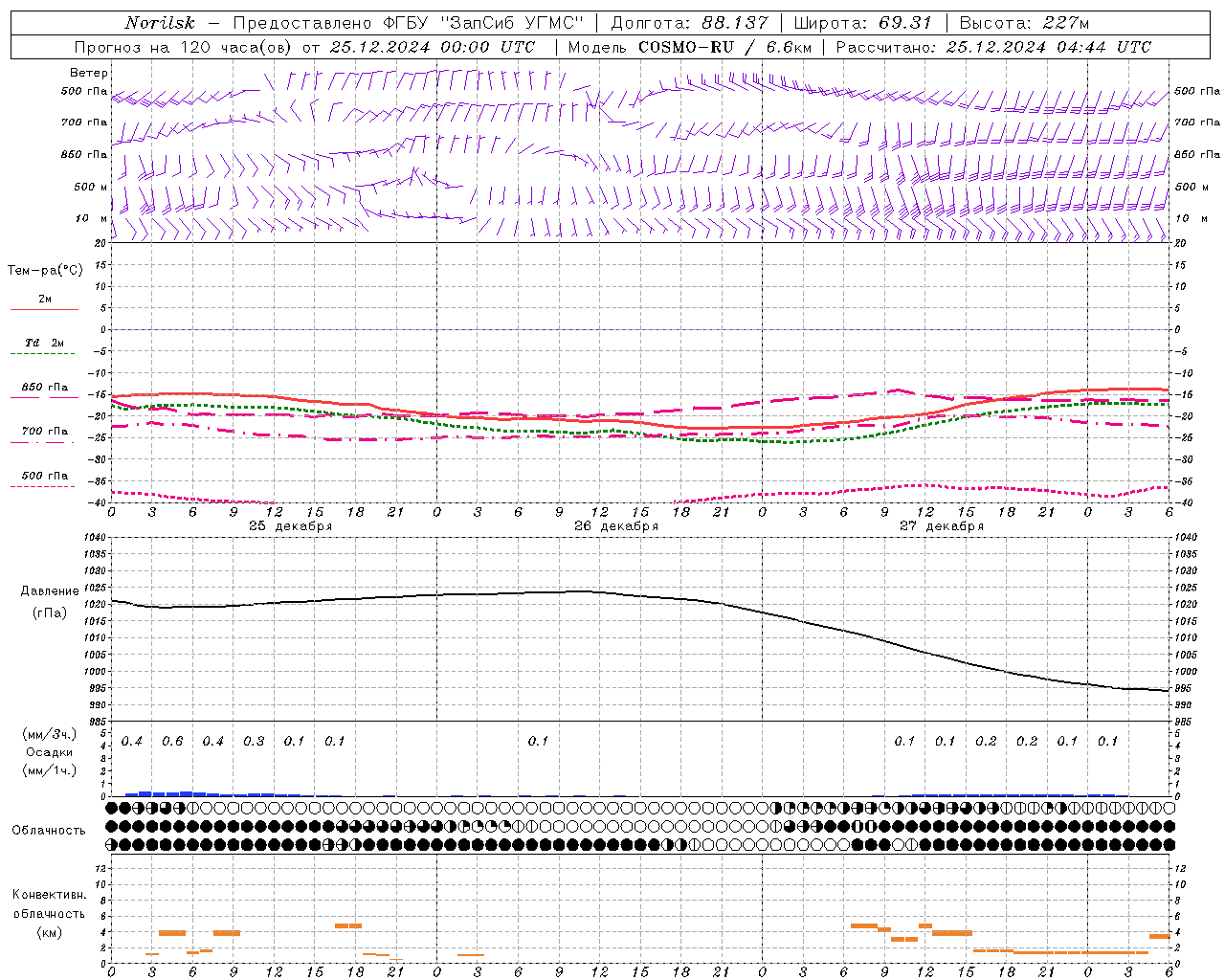
Task: Click the (мм/1ч.) precipitation unit label
Action: click(x=49, y=769)
